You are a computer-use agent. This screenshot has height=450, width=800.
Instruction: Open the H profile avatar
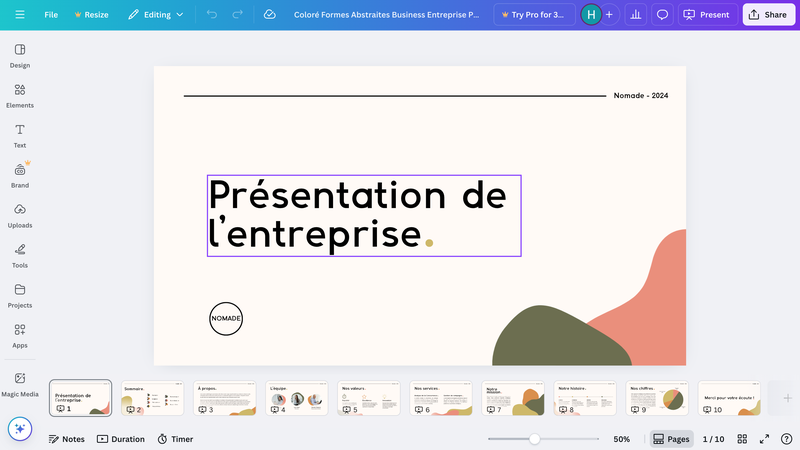click(591, 15)
